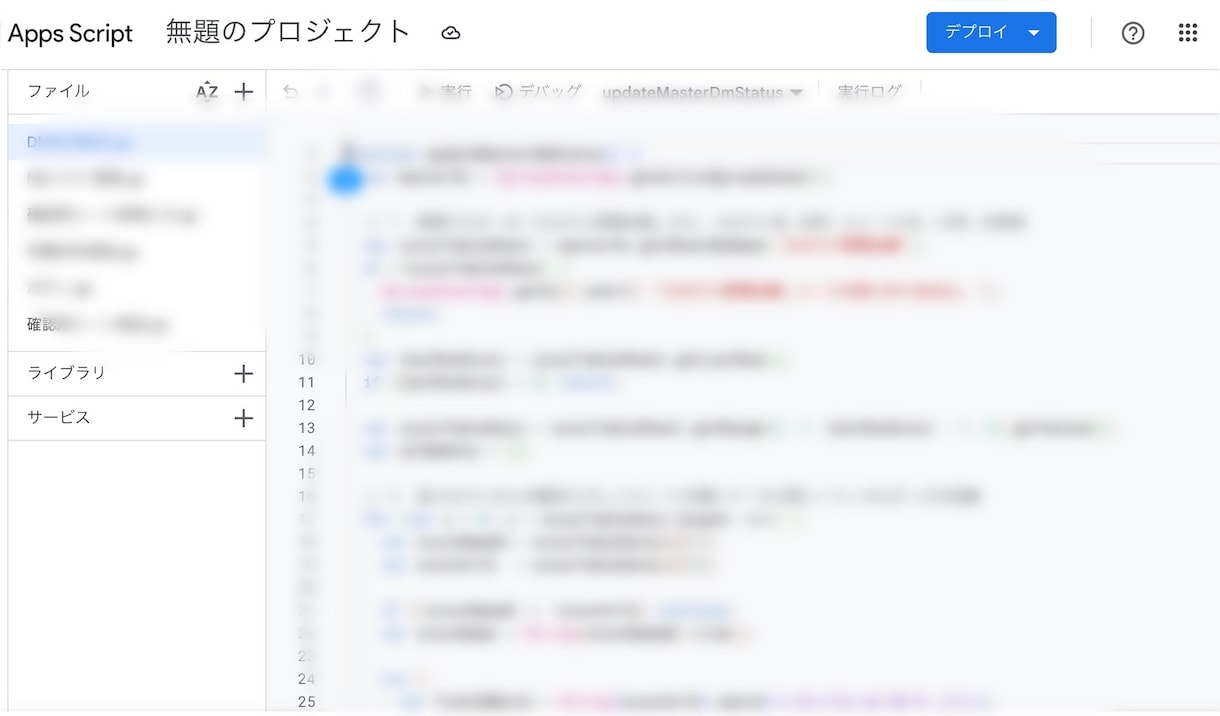The width and height of the screenshot is (1220, 716).
Task: Add a new file with the plus icon
Action: coord(243,92)
